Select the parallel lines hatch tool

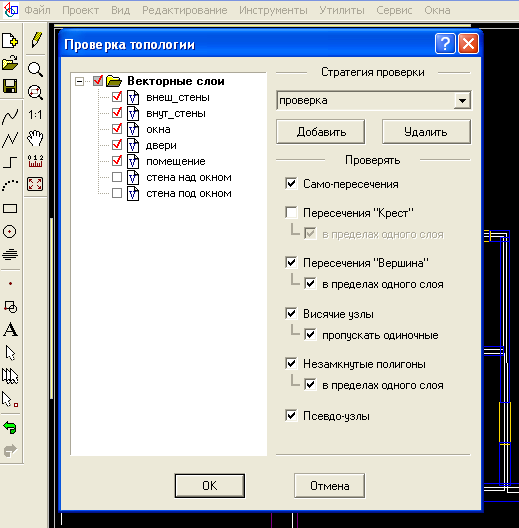(10, 254)
